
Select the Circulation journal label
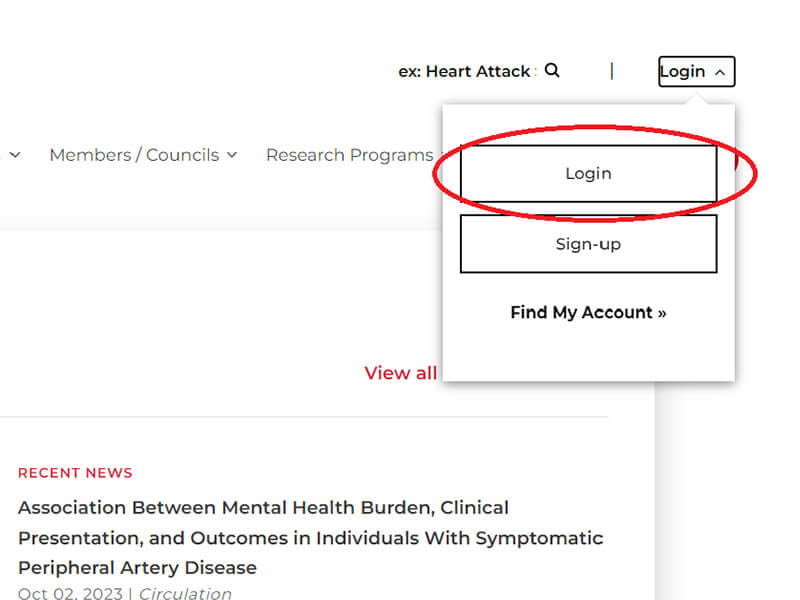click(185, 593)
